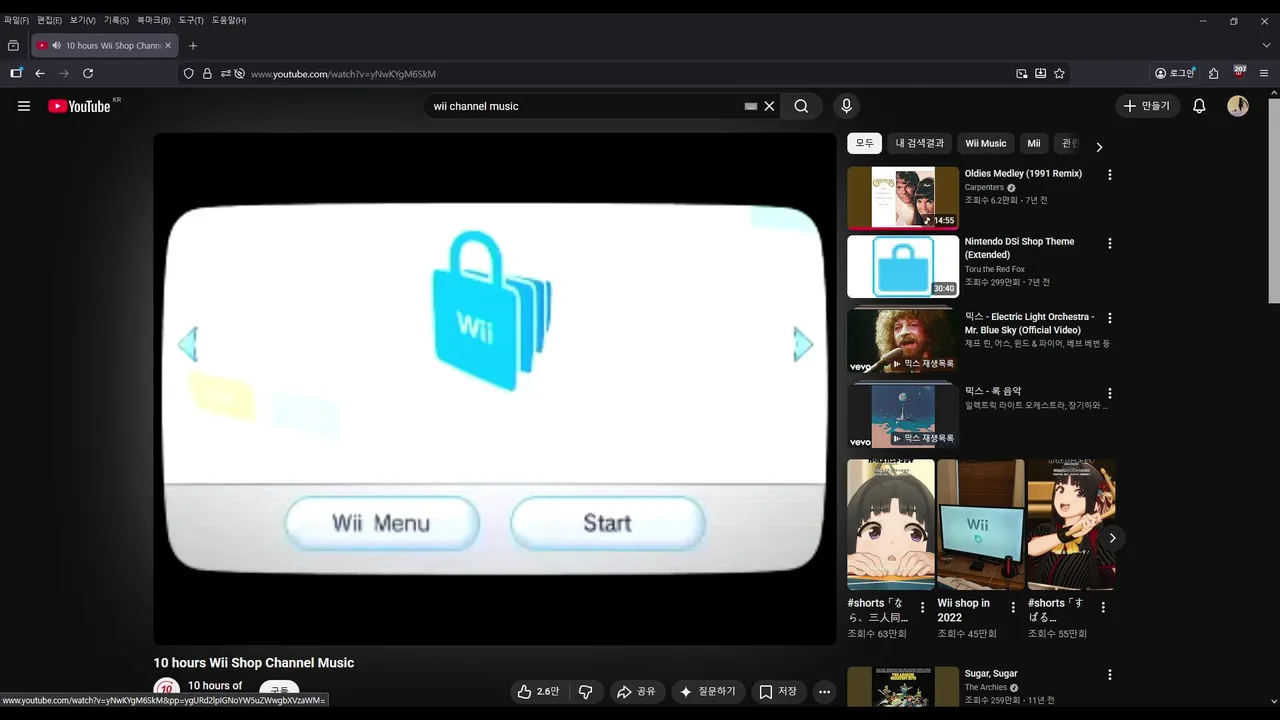This screenshot has height=720, width=1280.
Task: Open the tracking protection shield icon
Action: (188, 73)
